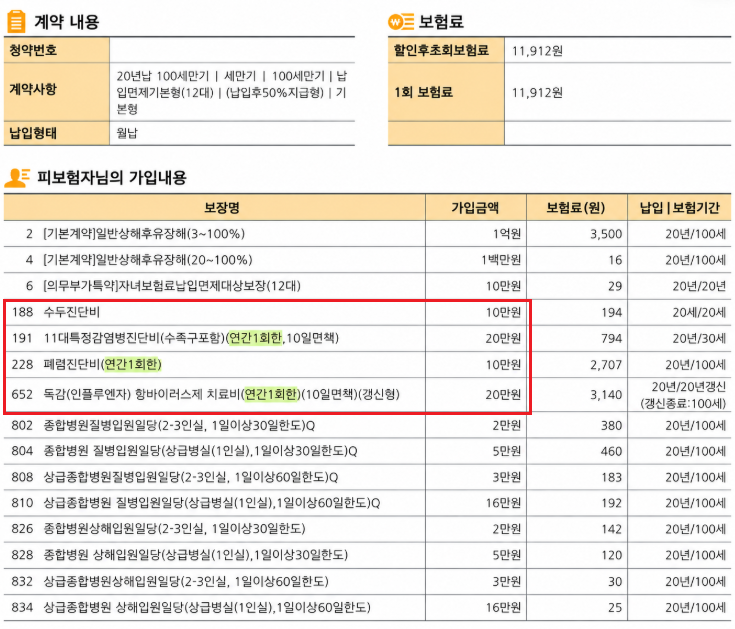The width and height of the screenshot is (735, 629).
Task: Select the 청약번호 label cell
Action: pyautogui.click(x=57, y=50)
